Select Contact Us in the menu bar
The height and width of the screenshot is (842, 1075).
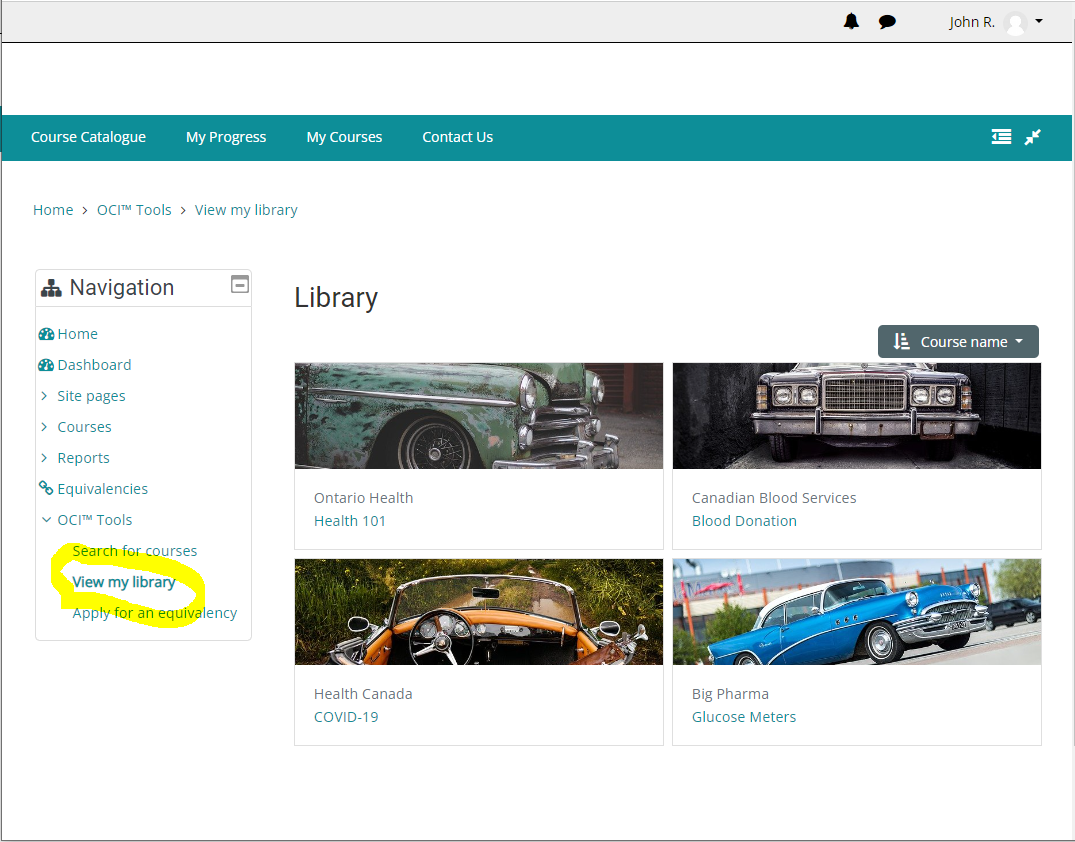(x=457, y=137)
